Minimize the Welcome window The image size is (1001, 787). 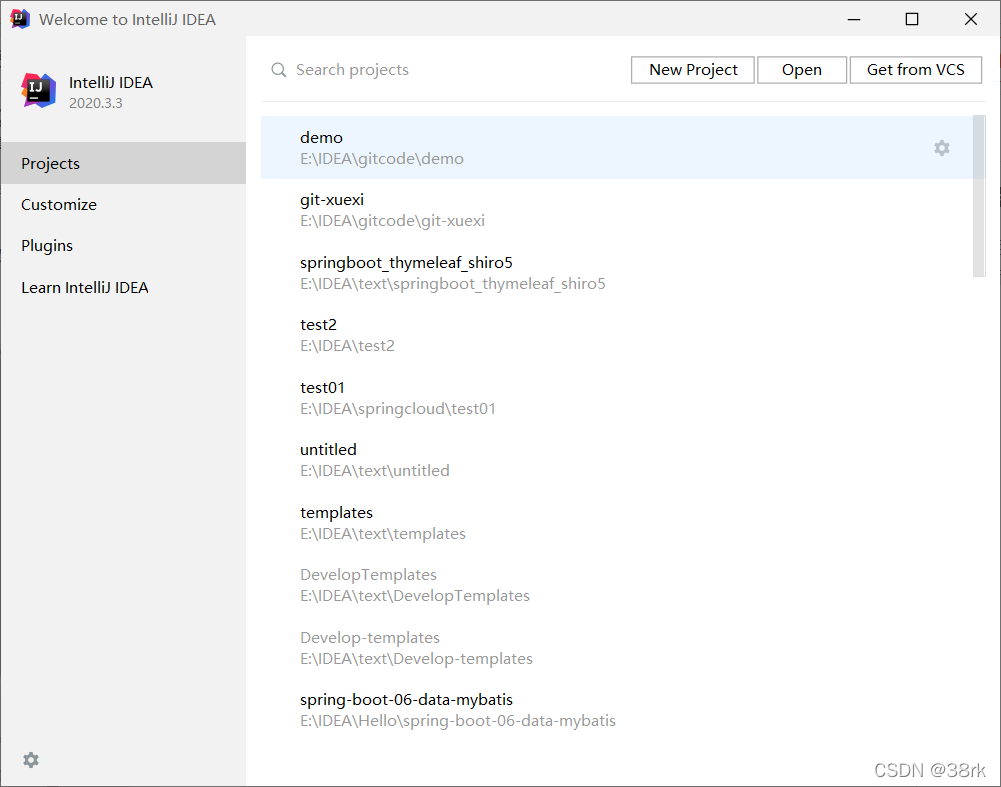click(x=854, y=19)
